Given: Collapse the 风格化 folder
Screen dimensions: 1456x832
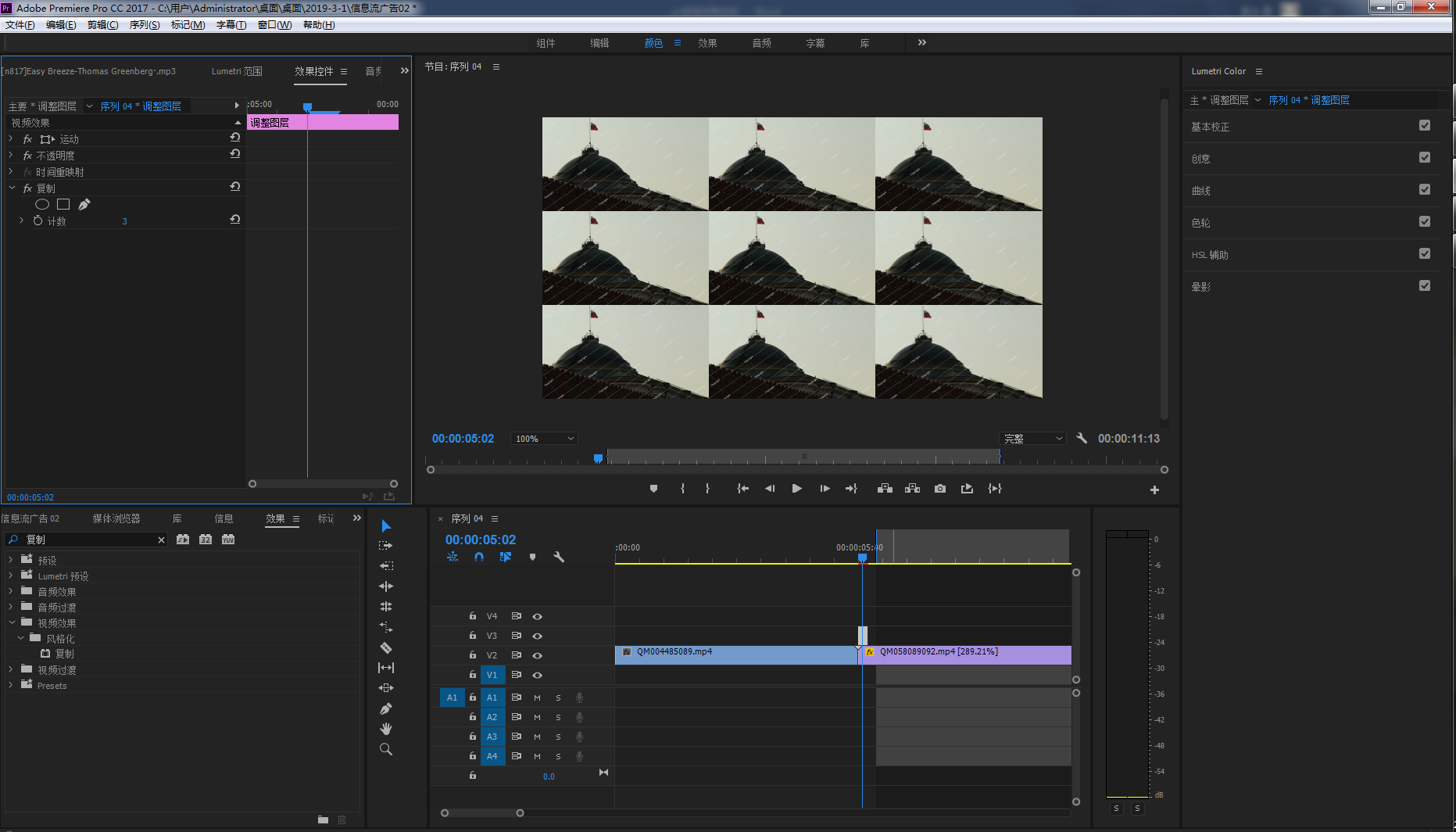Looking at the screenshot, I should [x=21, y=638].
